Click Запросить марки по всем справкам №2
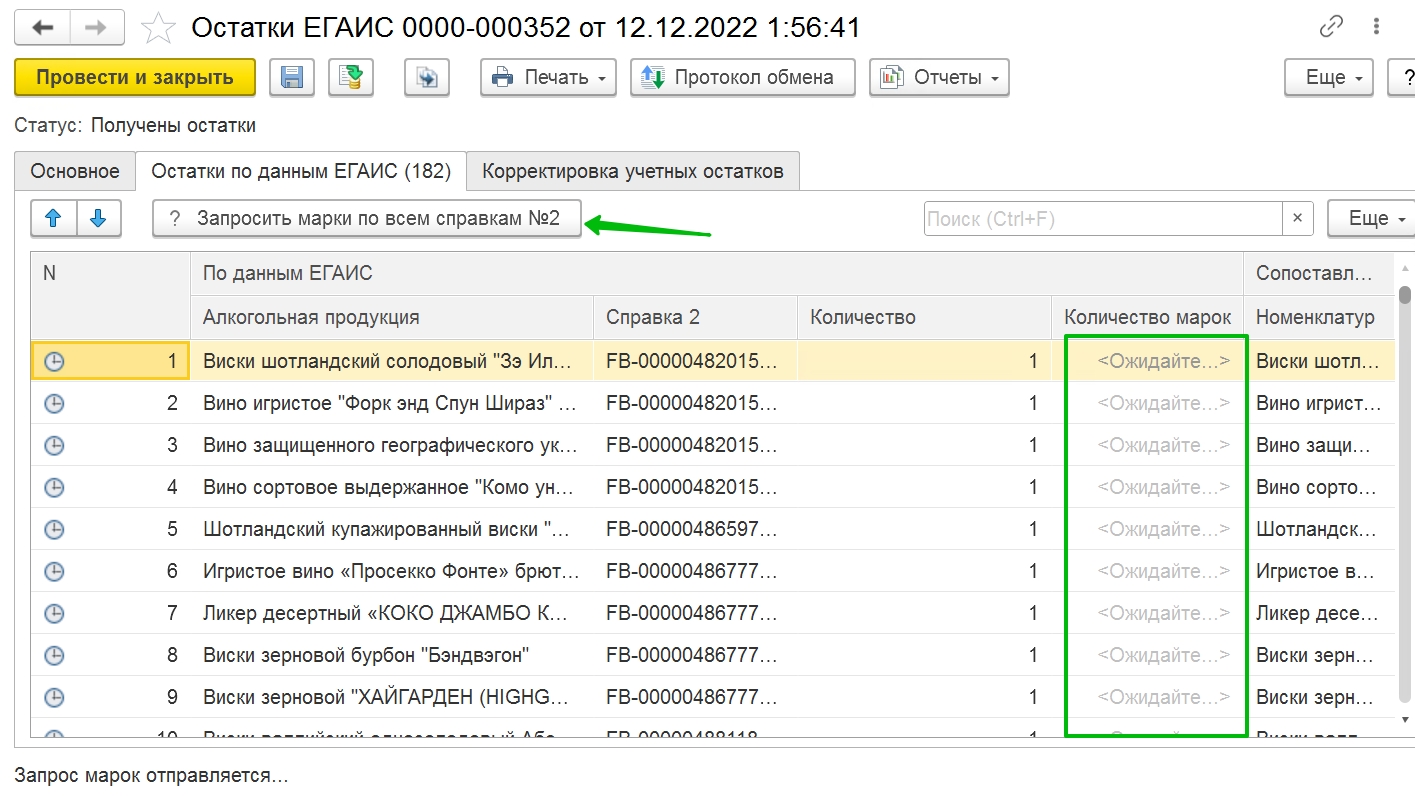Viewport: 1415px width, 796px height. 367,218
